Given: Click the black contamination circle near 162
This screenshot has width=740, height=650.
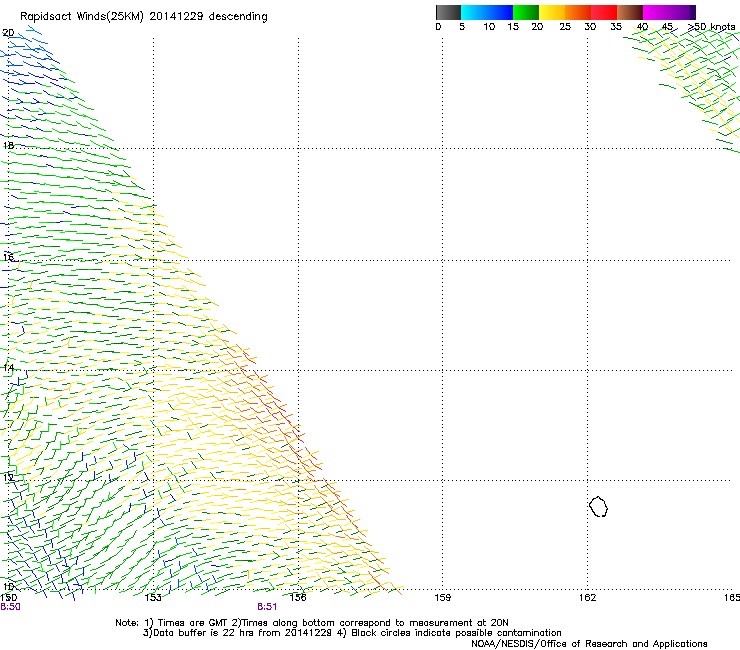Looking at the screenshot, I should tap(598, 506).
